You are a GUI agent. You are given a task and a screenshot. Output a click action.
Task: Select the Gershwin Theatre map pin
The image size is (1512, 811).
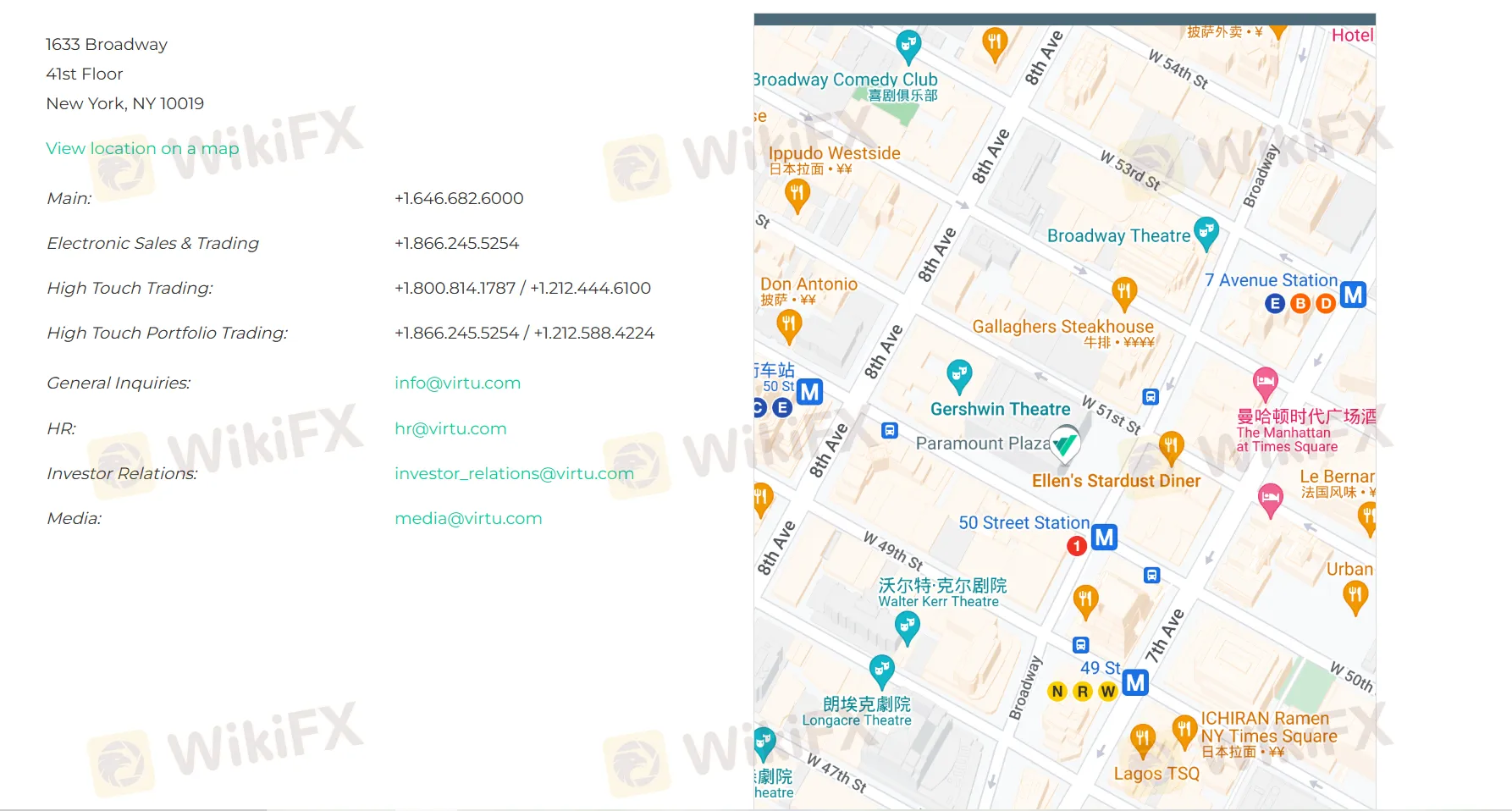(959, 376)
